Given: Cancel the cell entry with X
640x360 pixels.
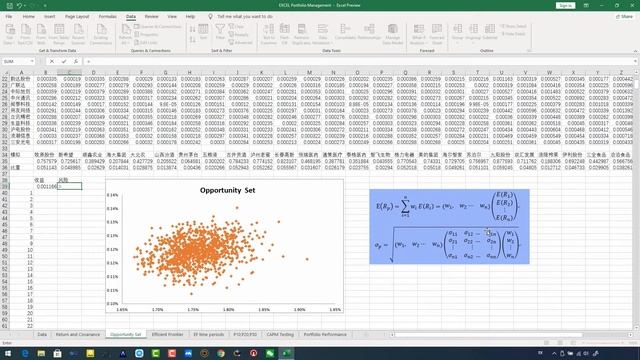Looking at the screenshot, I should pyautogui.click(x=52, y=61).
